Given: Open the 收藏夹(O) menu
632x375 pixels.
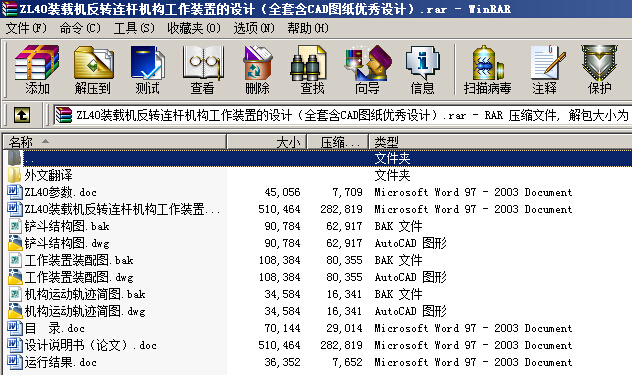Looking at the screenshot, I should (x=194, y=28).
